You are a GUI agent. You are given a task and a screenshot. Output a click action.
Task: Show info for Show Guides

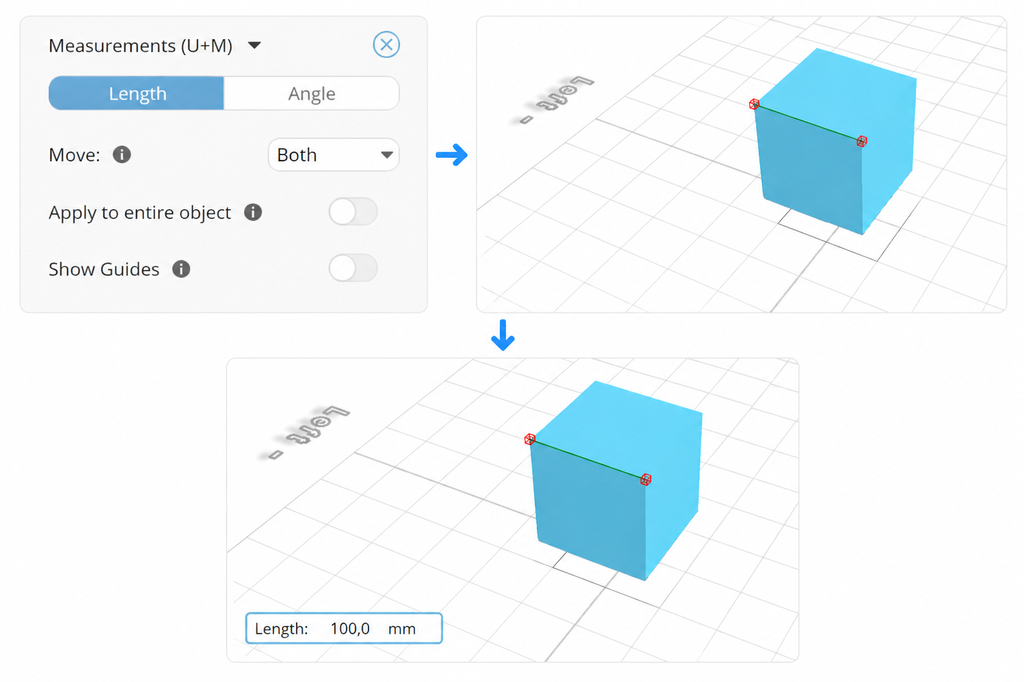pyautogui.click(x=181, y=268)
